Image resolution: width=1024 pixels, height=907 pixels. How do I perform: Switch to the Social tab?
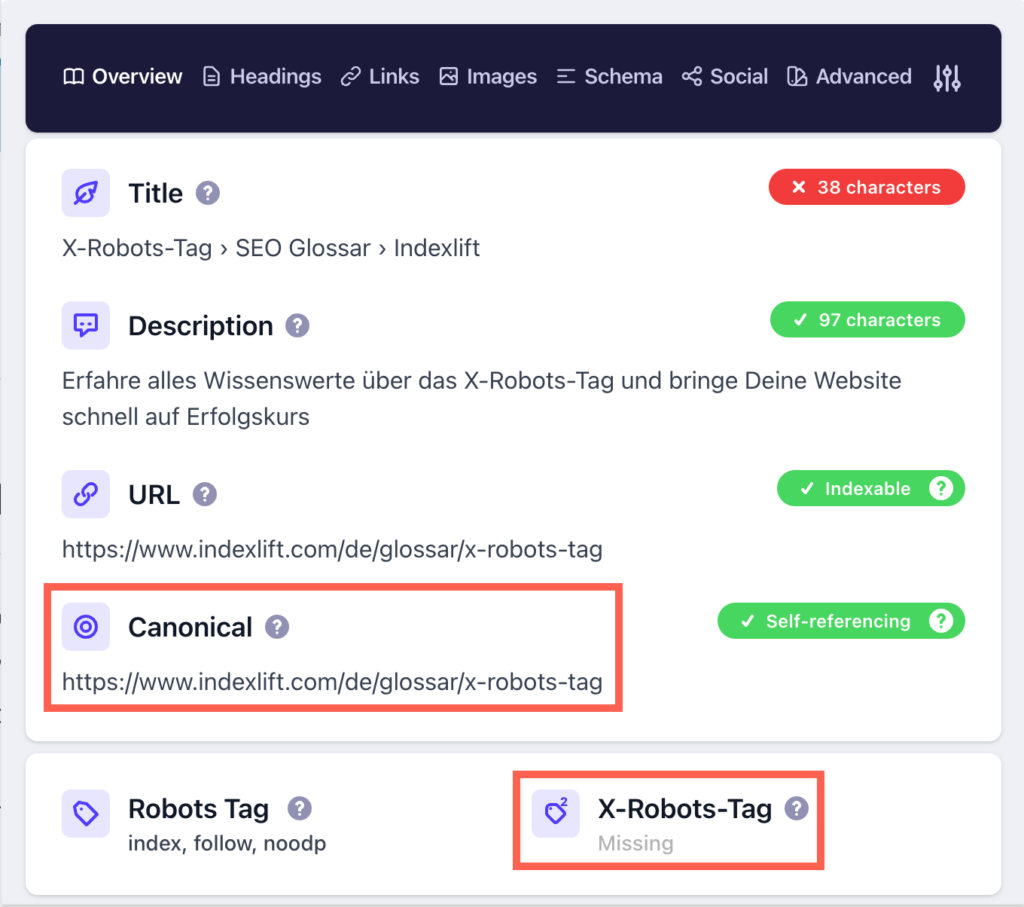click(x=724, y=77)
